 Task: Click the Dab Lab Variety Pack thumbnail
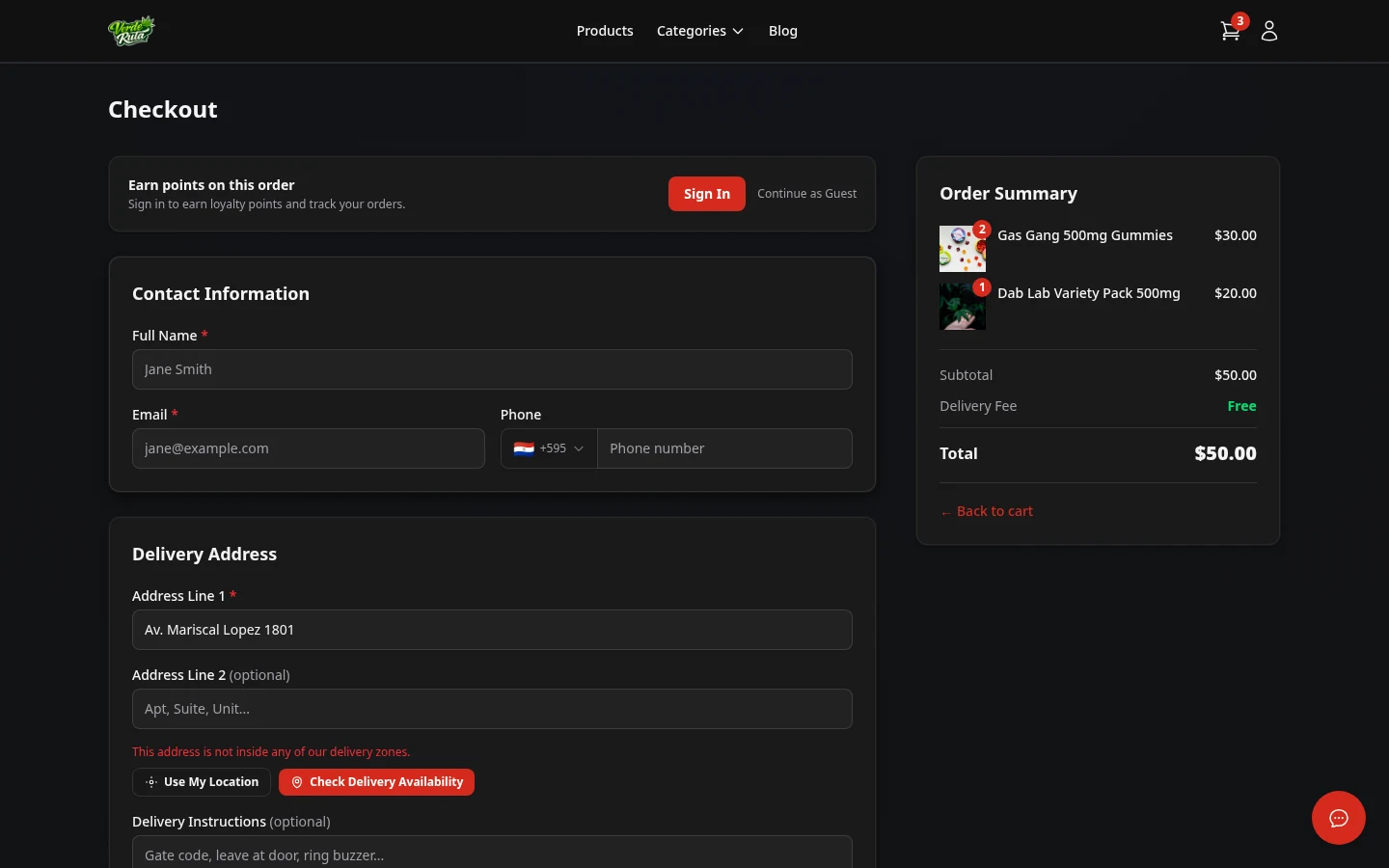pyautogui.click(x=963, y=306)
